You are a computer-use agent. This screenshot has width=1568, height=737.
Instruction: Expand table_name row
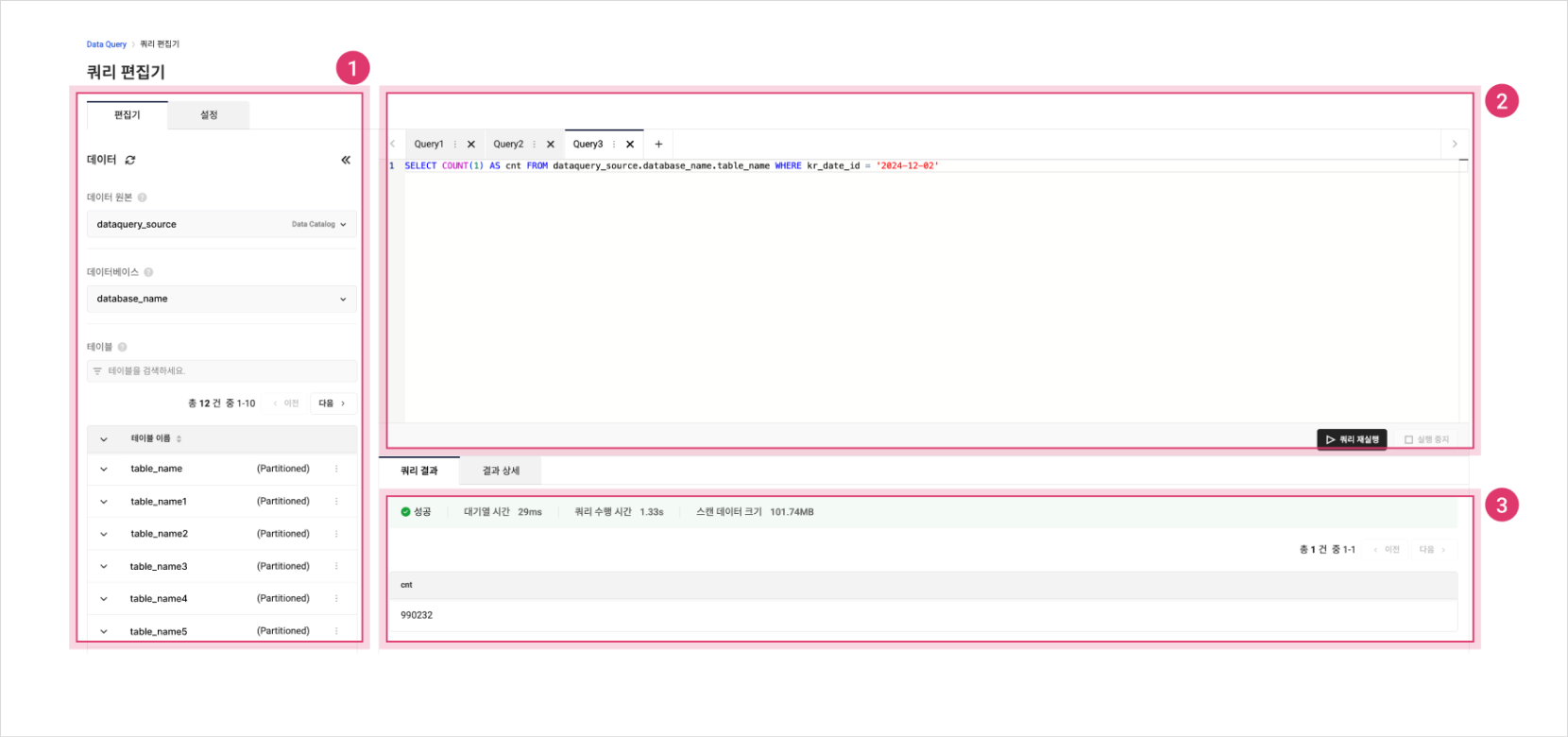coord(104,469)
